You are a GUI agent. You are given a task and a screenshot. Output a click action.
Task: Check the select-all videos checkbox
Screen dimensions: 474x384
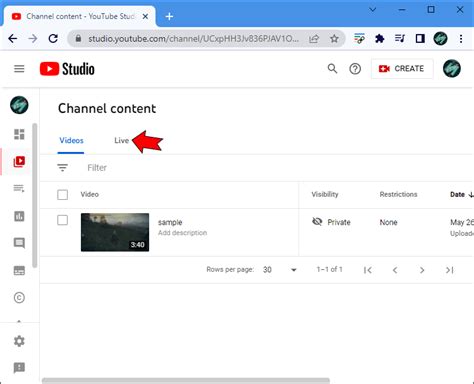point(63,194)
